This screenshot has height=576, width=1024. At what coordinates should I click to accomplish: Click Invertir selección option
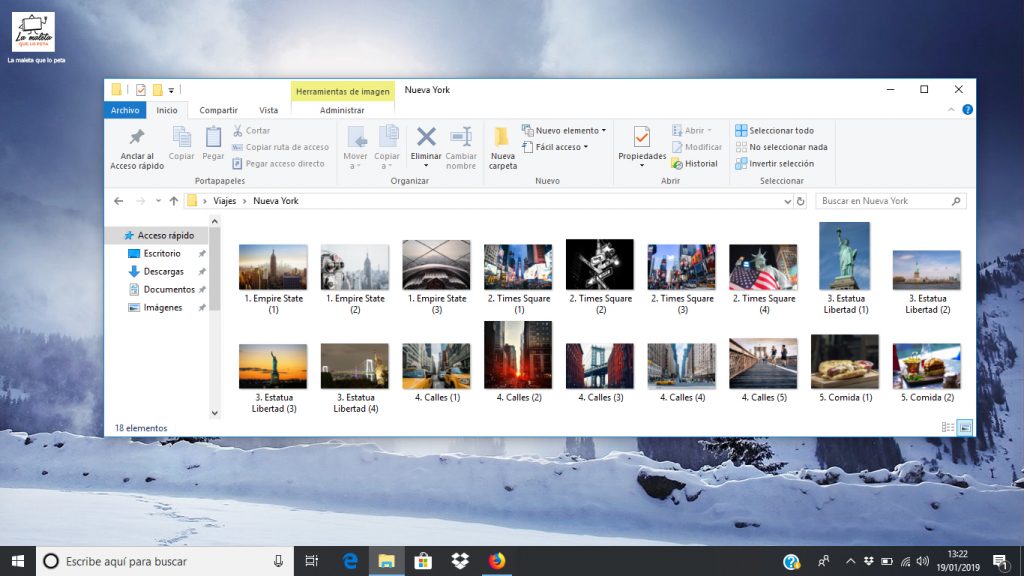[x=775, y=164]
